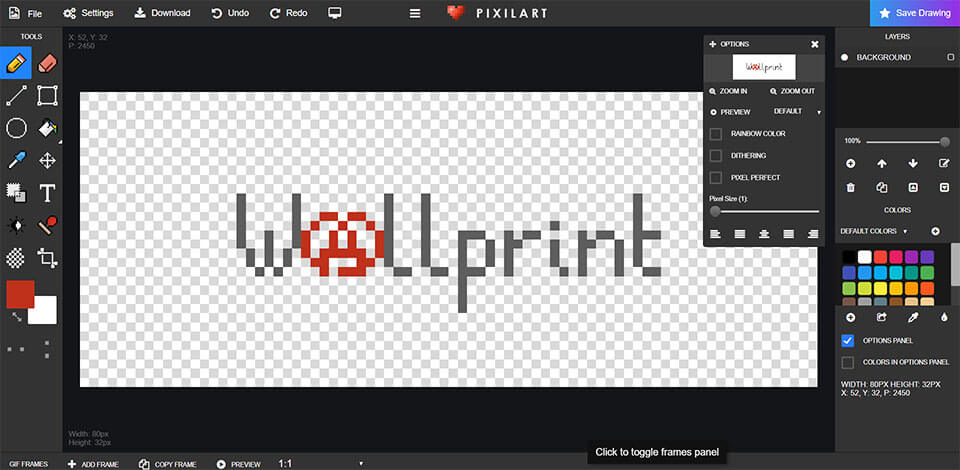Click the center align icon in Options
Image resolution: width=960 pixels, height=470 pixels.
point(763,234)
